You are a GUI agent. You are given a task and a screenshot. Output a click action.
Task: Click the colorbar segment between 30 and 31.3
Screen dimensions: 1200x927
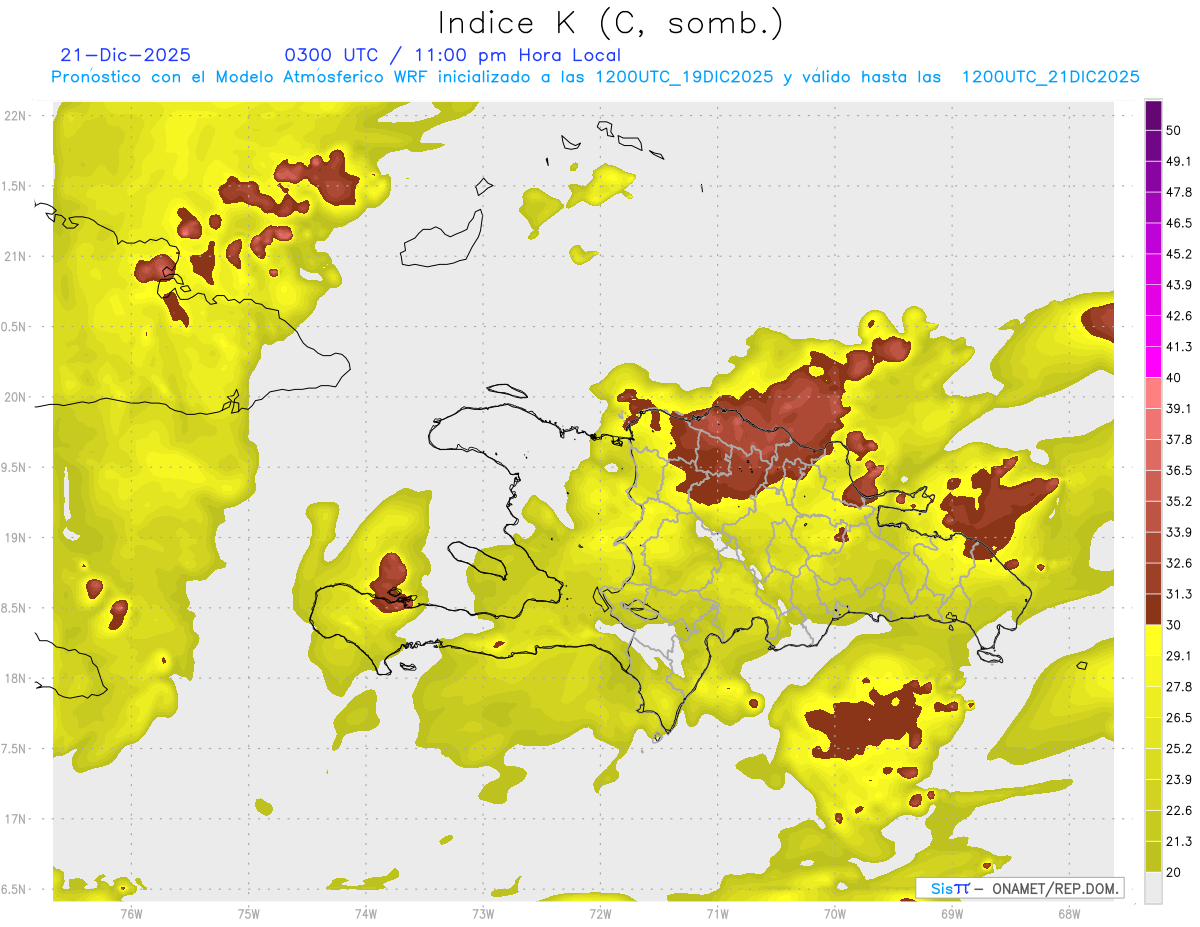click(1153, 610)
